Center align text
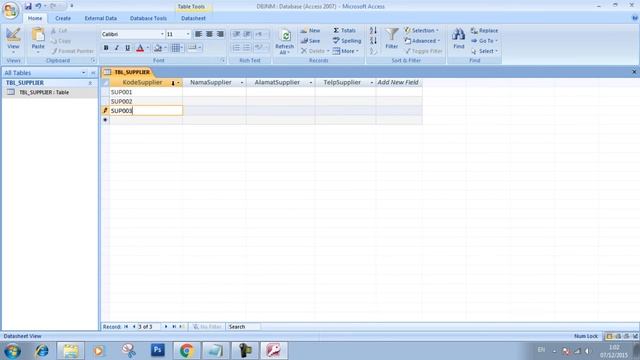This screenshot has height=360, width=640. coord(209,34)
